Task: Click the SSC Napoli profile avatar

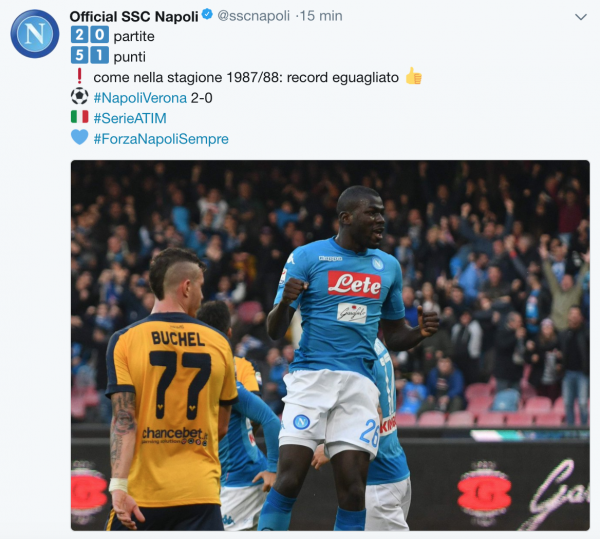Action: (35, 34)
